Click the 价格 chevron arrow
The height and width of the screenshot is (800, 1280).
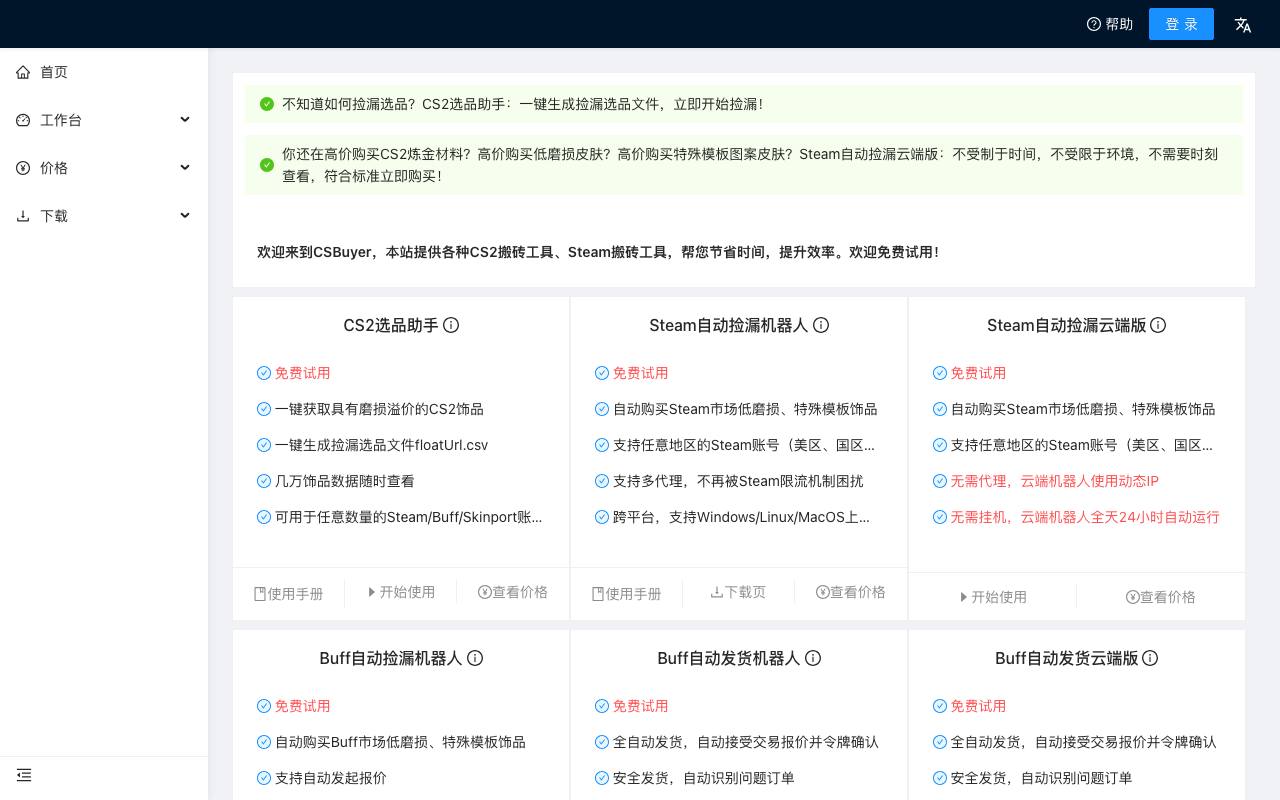(x=185, y=167)
